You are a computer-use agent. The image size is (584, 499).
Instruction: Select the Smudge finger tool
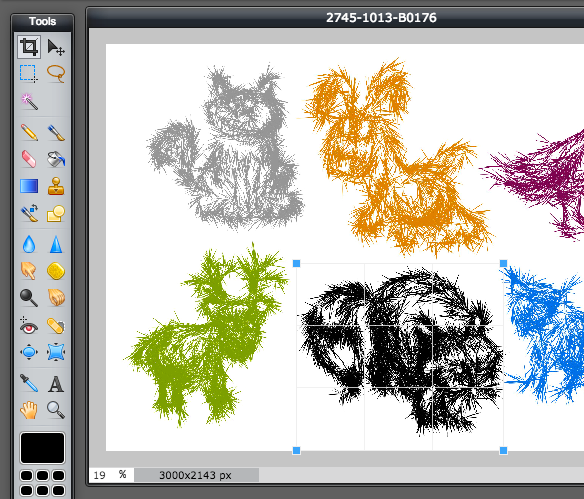pyautogui.click(x=29, y=271)
